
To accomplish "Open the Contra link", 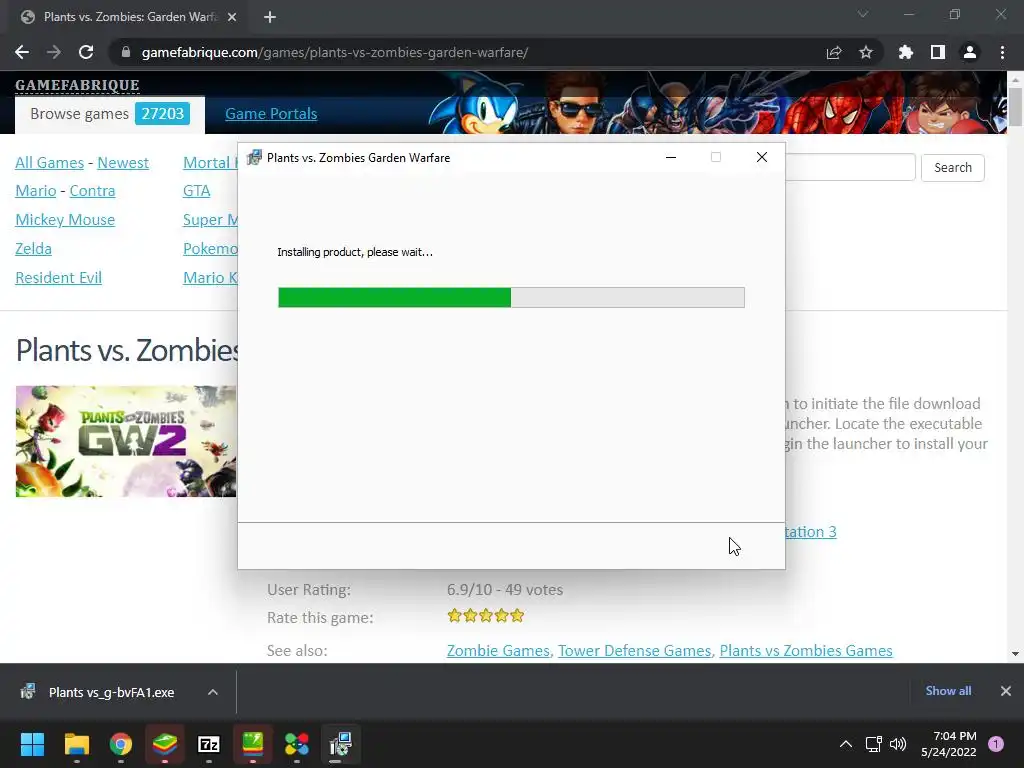I will tap(92, 191).
